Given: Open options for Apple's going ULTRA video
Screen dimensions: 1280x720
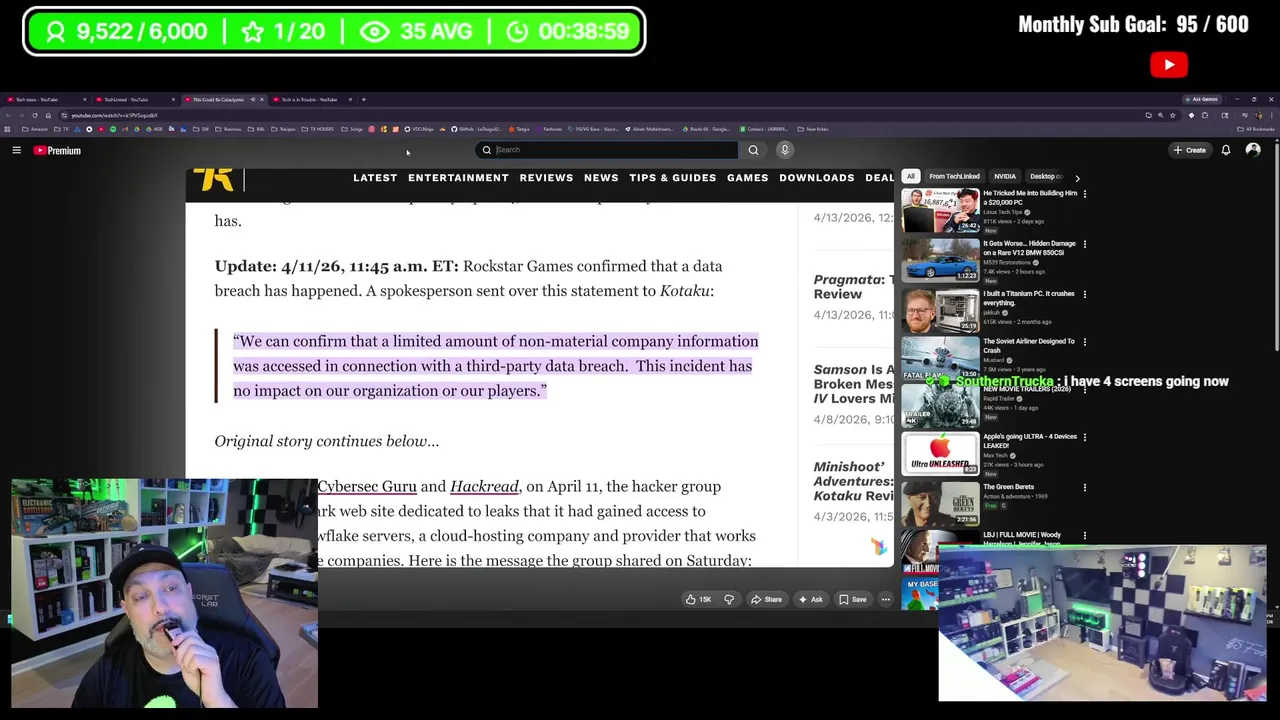Looking at the screenshot, I should click(x=1085, y=438).
